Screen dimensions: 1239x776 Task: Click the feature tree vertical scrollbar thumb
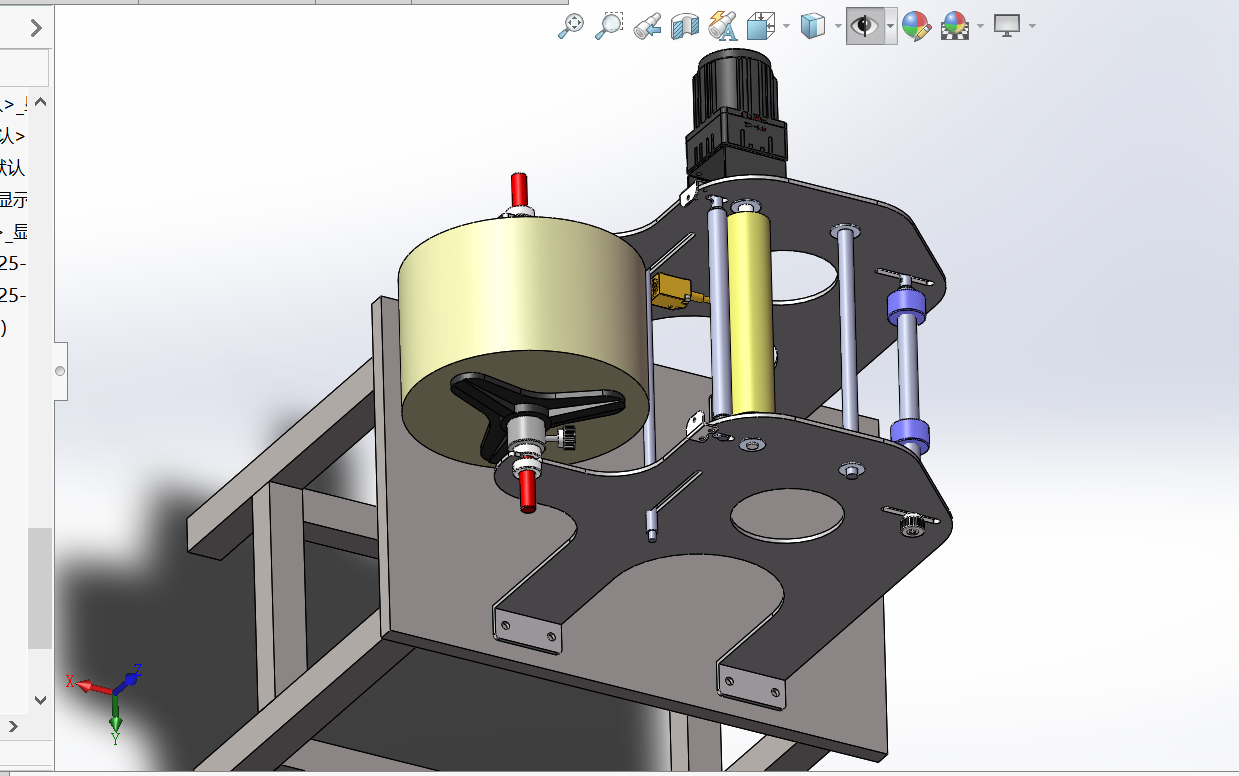[40, 588]
